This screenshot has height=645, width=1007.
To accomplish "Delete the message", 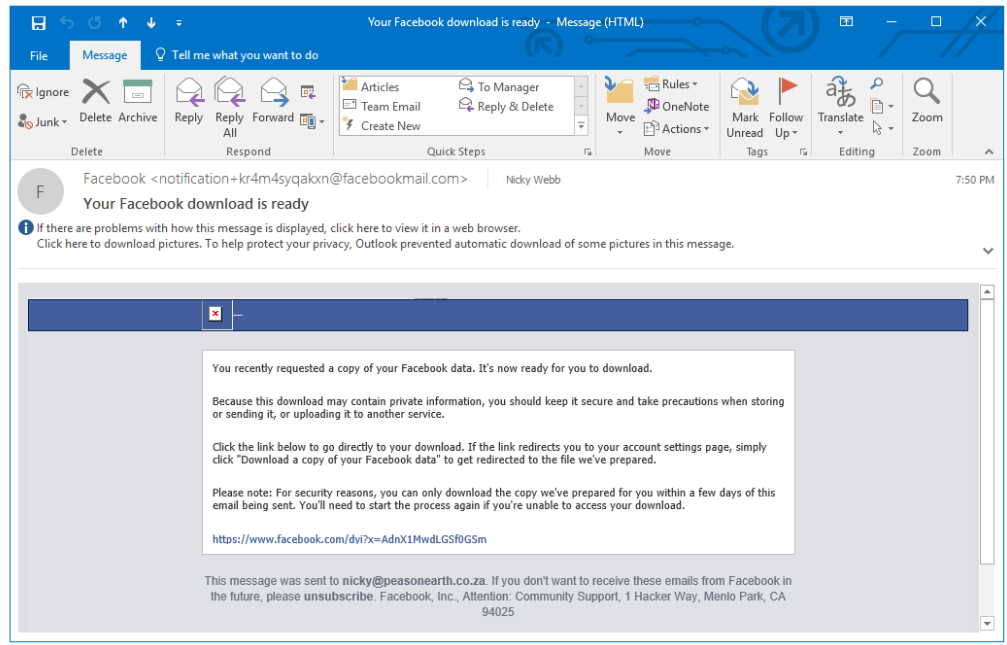I will click(96, 101).
